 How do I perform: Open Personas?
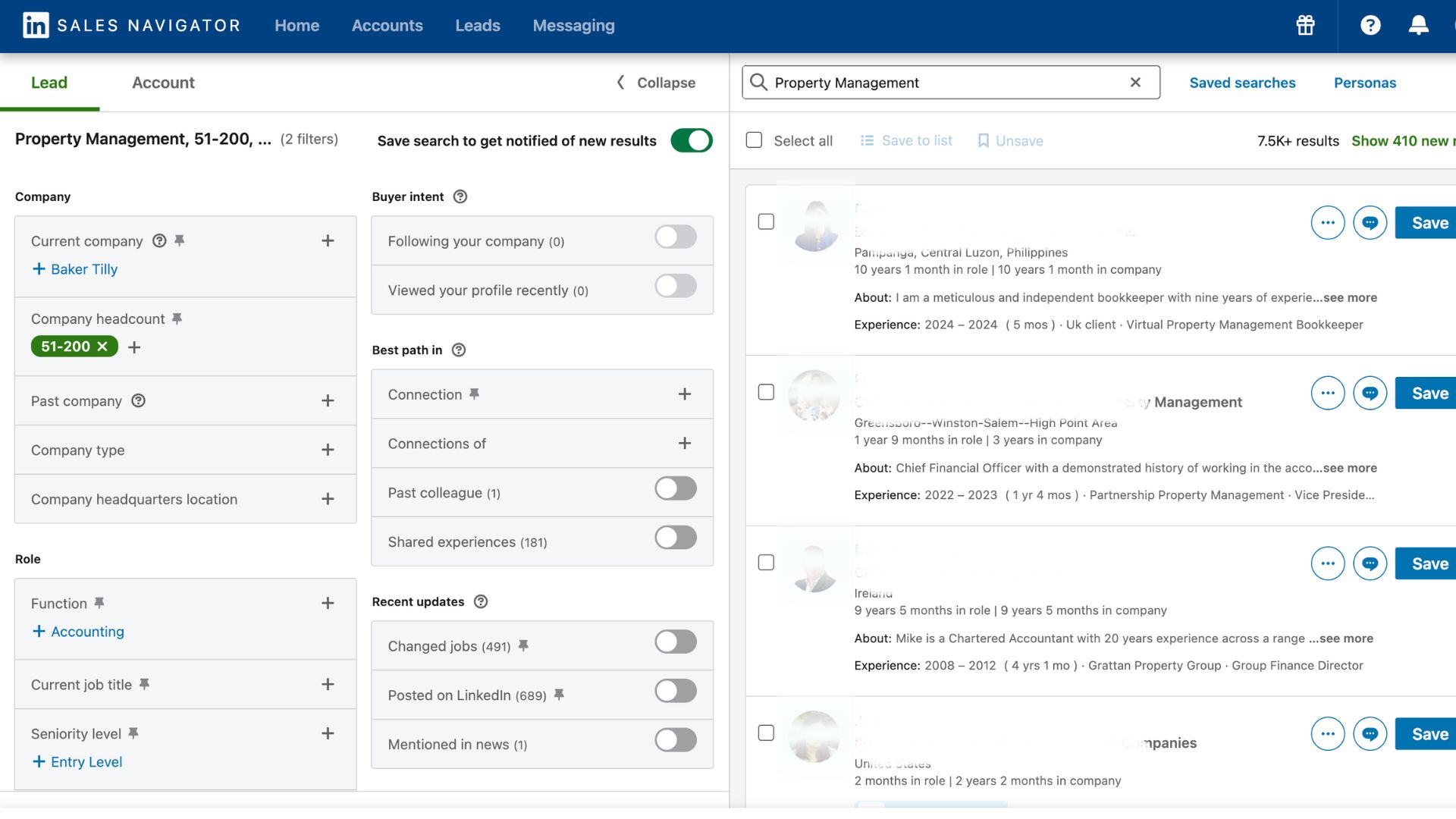tap(1364, 83)
